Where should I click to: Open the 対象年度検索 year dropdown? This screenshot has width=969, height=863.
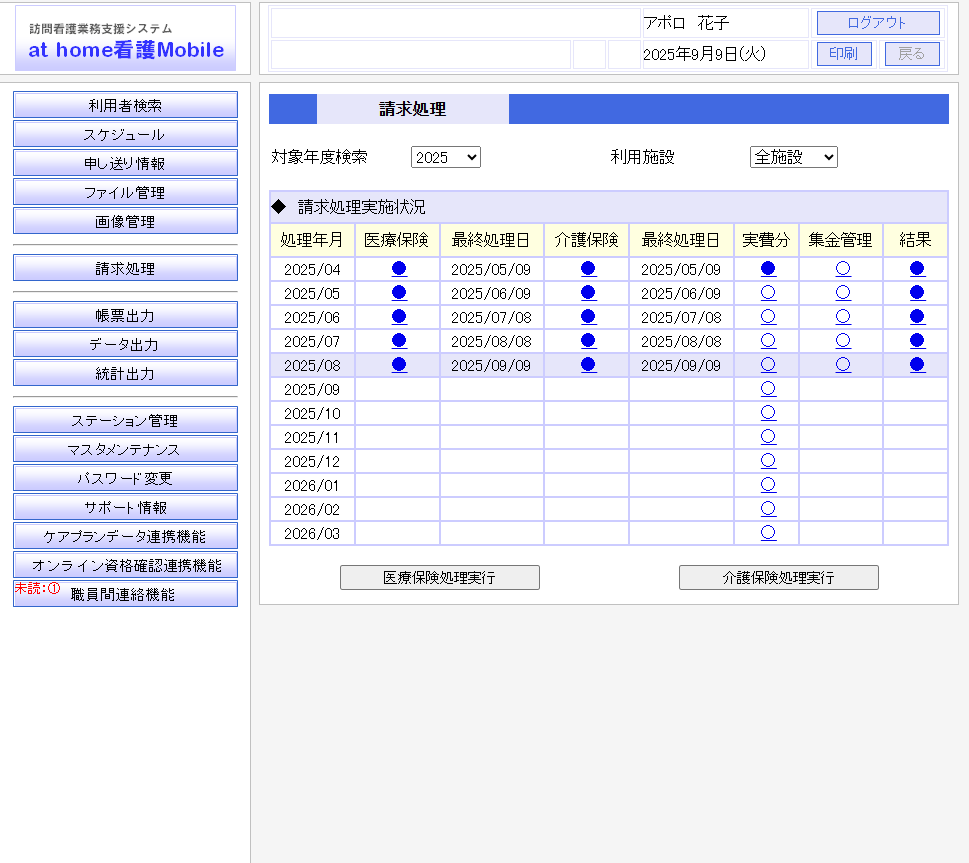[446, 157]
